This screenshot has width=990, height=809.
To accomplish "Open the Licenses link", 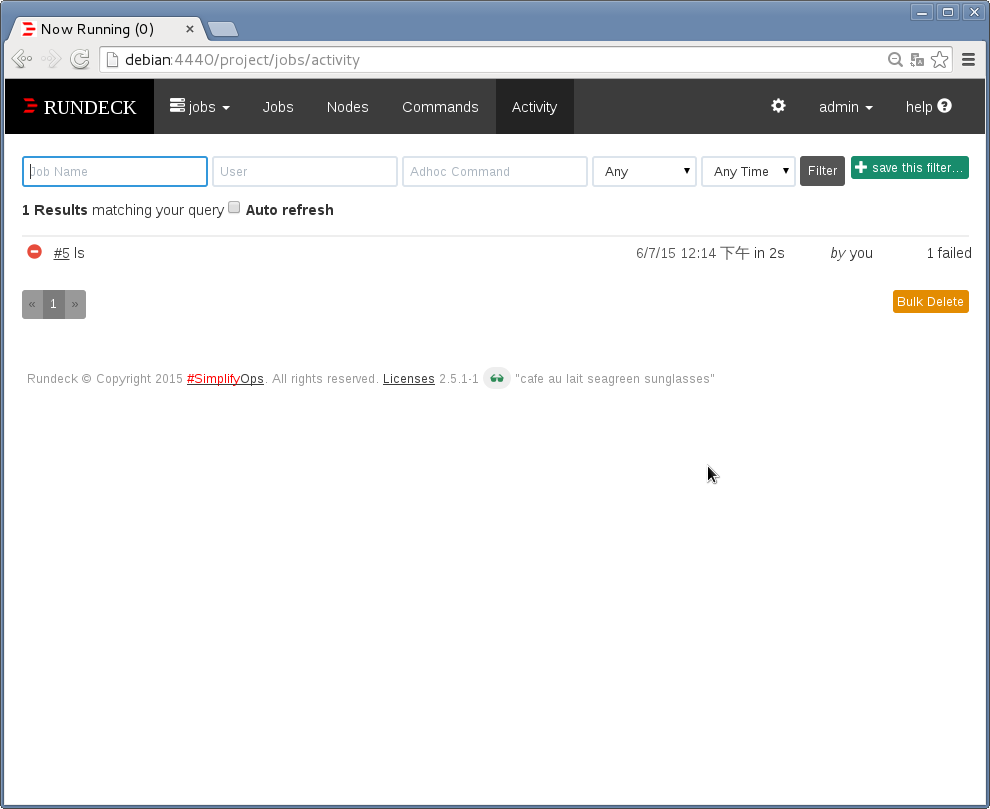I will [409, 378].
